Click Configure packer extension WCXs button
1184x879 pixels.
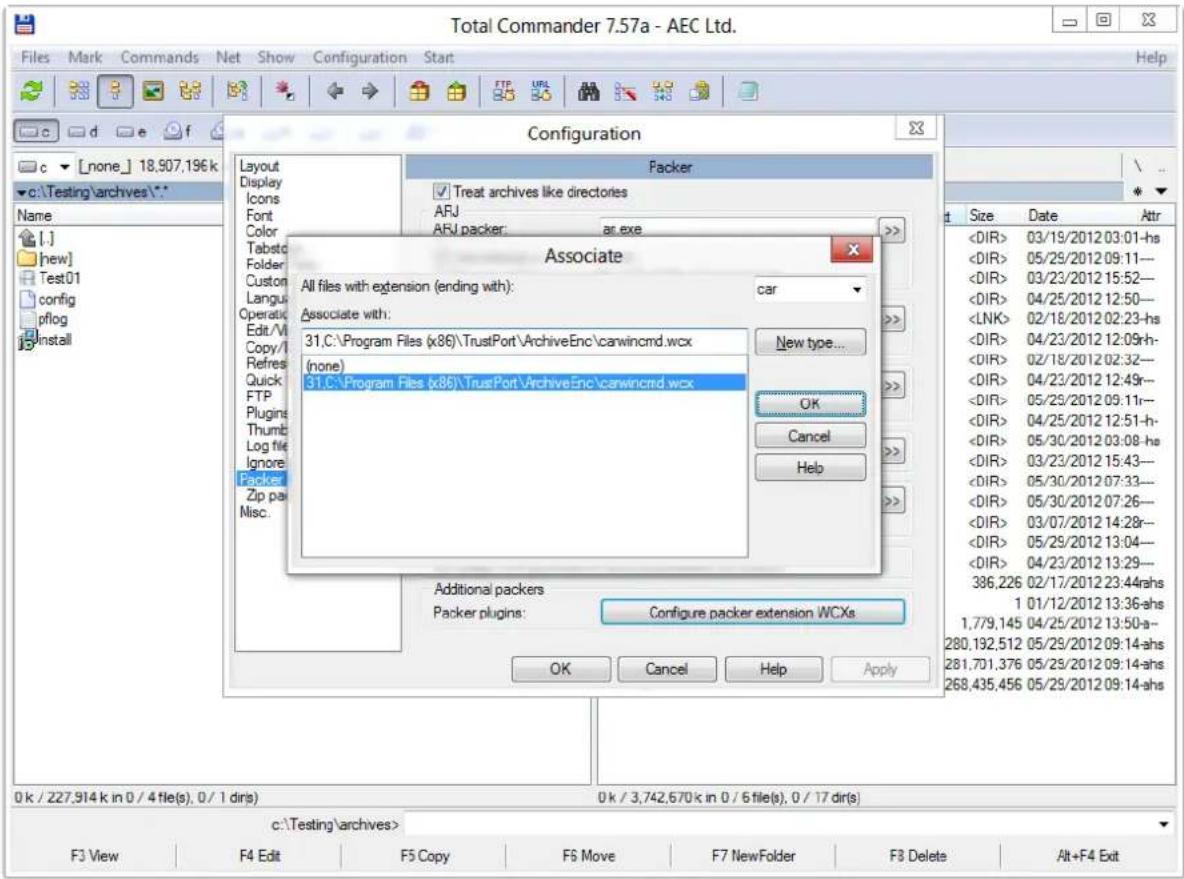pyautogui.click(x=752, y=612)
